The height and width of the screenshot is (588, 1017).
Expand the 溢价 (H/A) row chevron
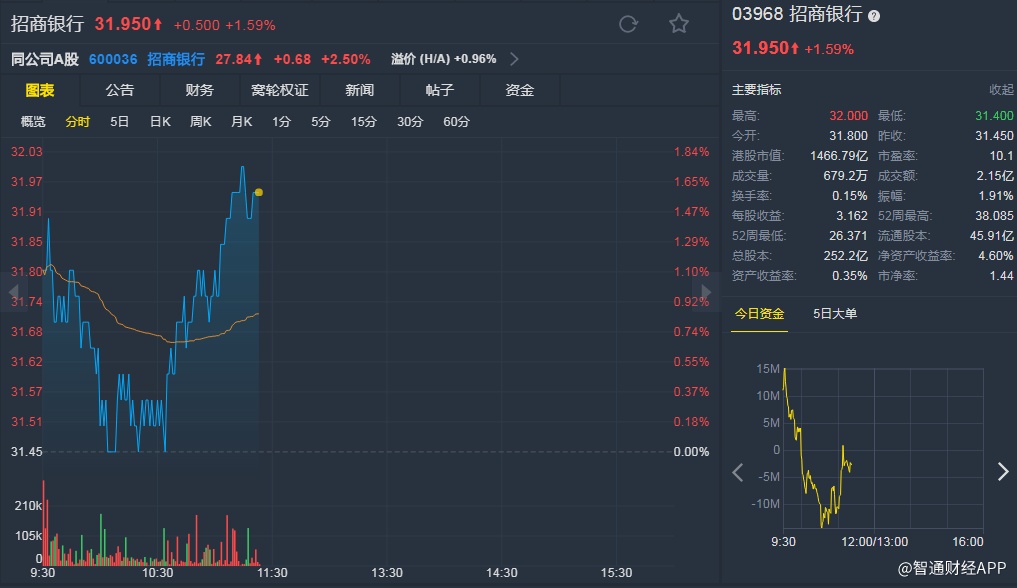[514, 59]
